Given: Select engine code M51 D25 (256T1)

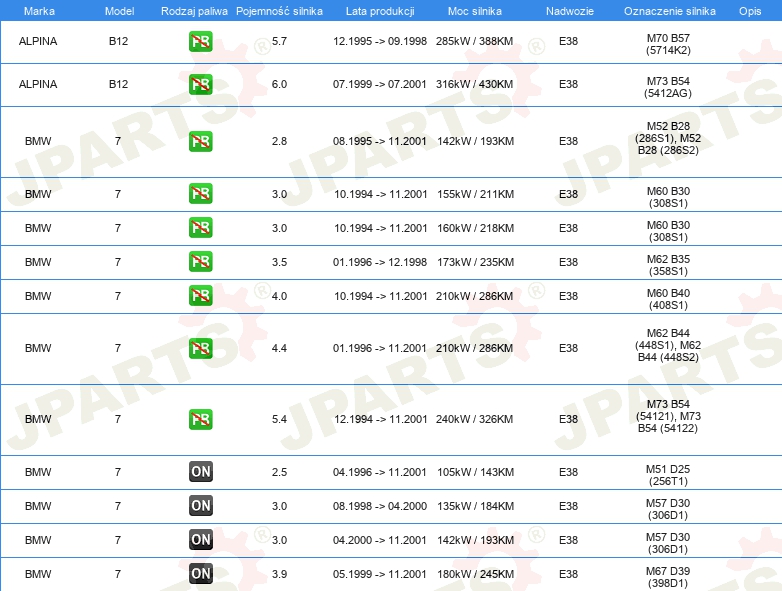Looking at the screenshot, I should pos(668,475).
